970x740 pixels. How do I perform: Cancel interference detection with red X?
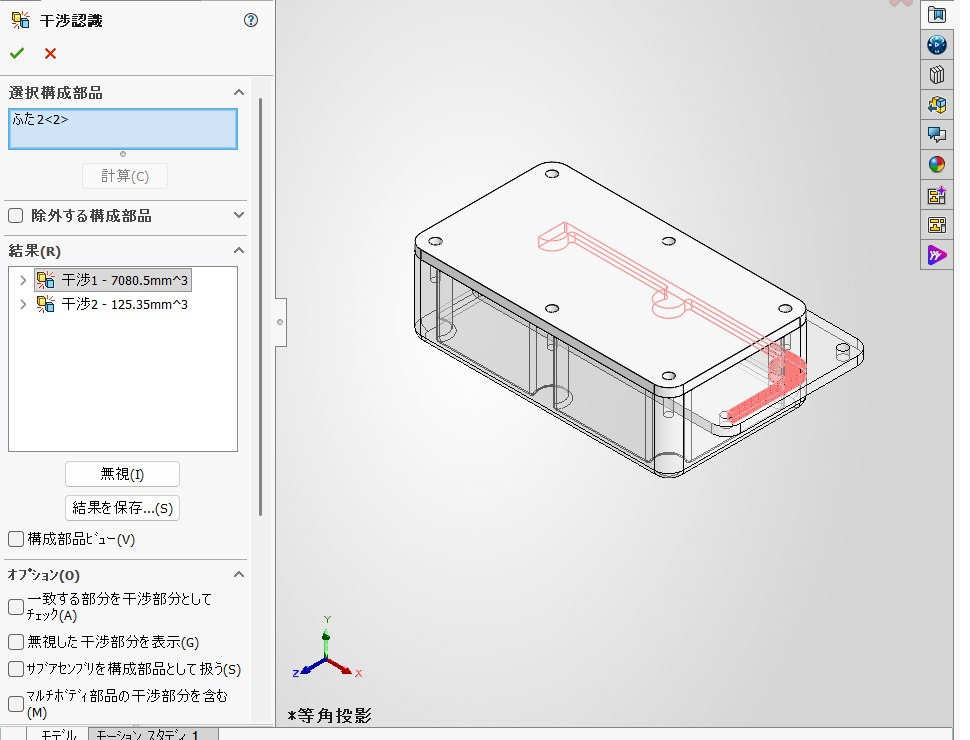point(51,54)
